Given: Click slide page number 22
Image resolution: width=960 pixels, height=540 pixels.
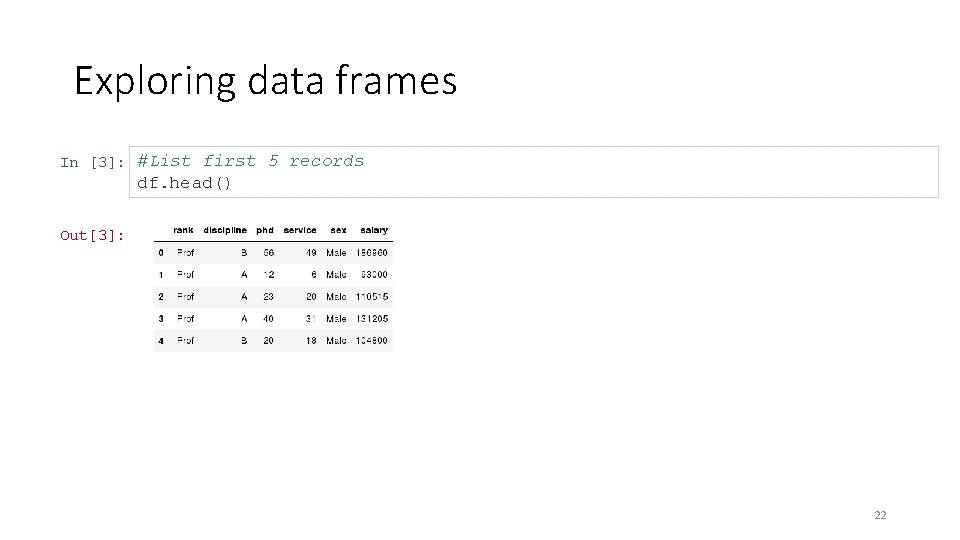Looking at the screenshot, I should click(x=880, y=515).
